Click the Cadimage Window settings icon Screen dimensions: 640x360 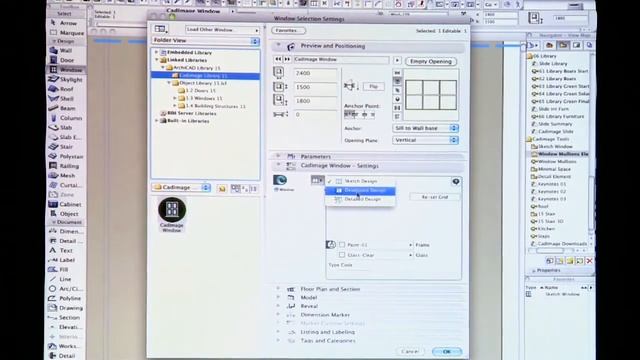point(280,180)
